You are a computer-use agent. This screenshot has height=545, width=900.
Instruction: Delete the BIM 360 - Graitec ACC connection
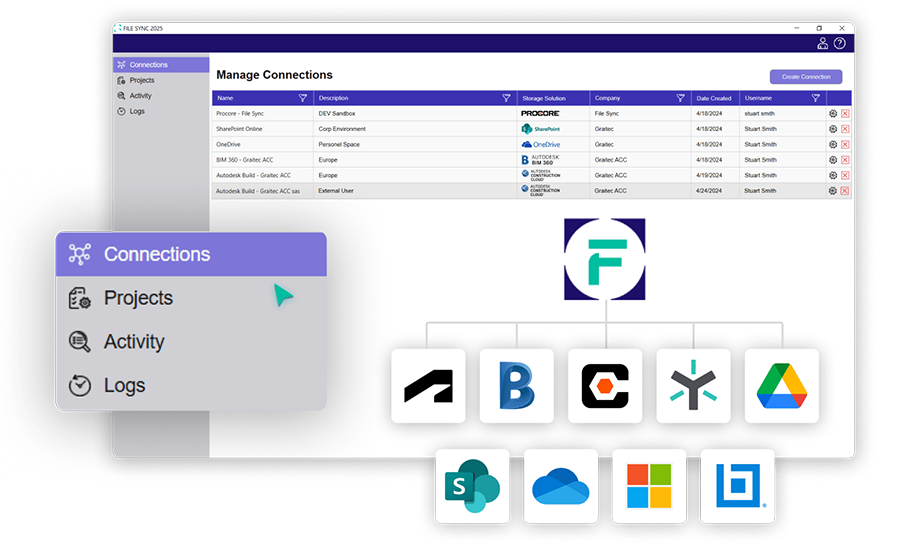[845, 160]
